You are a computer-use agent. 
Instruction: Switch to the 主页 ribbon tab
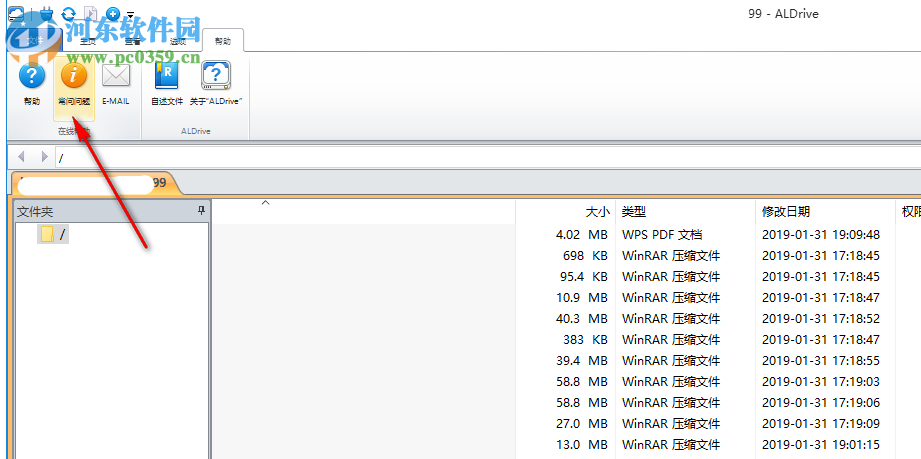pyautogui.click(x=88, y=41)
